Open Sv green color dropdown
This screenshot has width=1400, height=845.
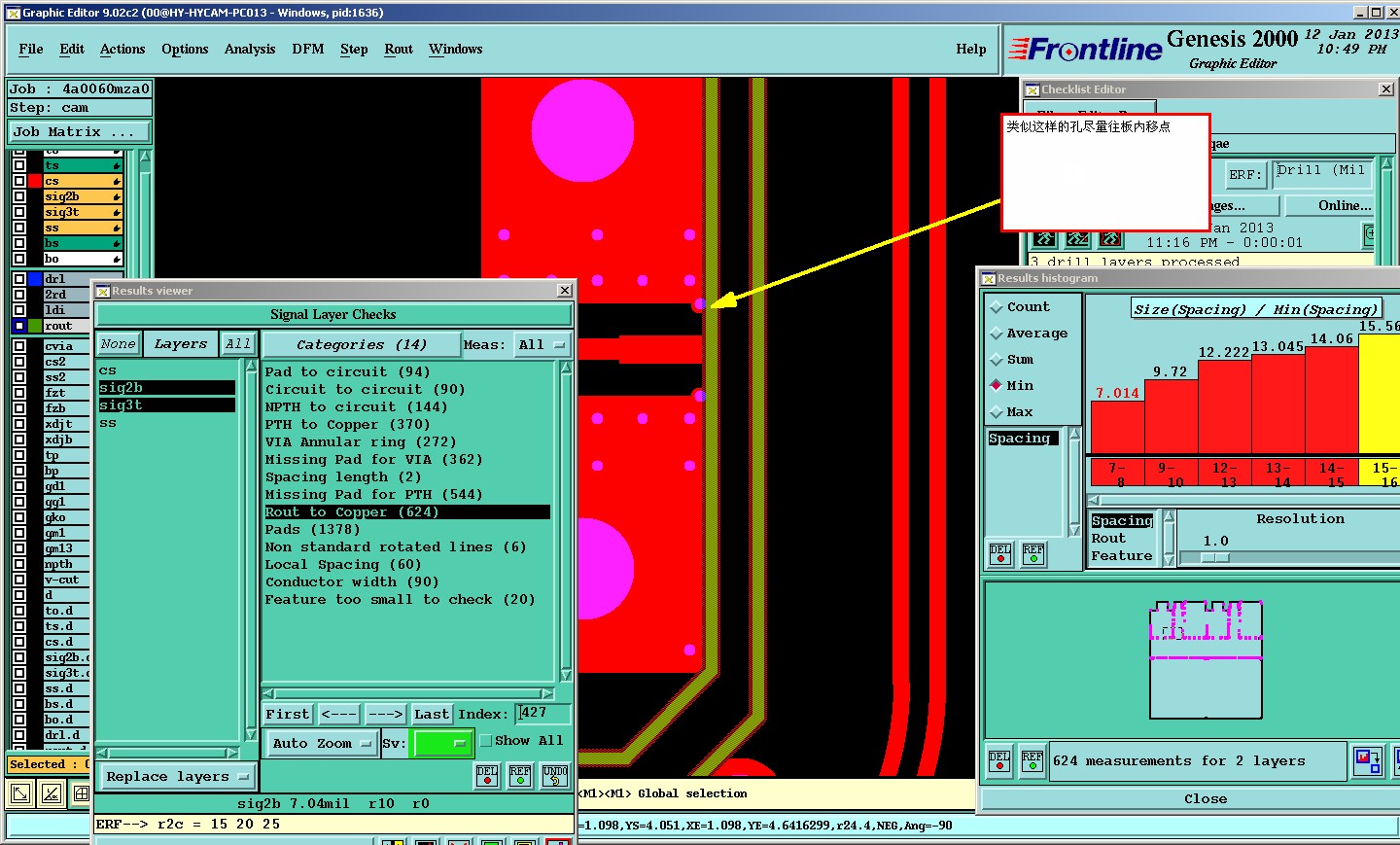point(441,744)
